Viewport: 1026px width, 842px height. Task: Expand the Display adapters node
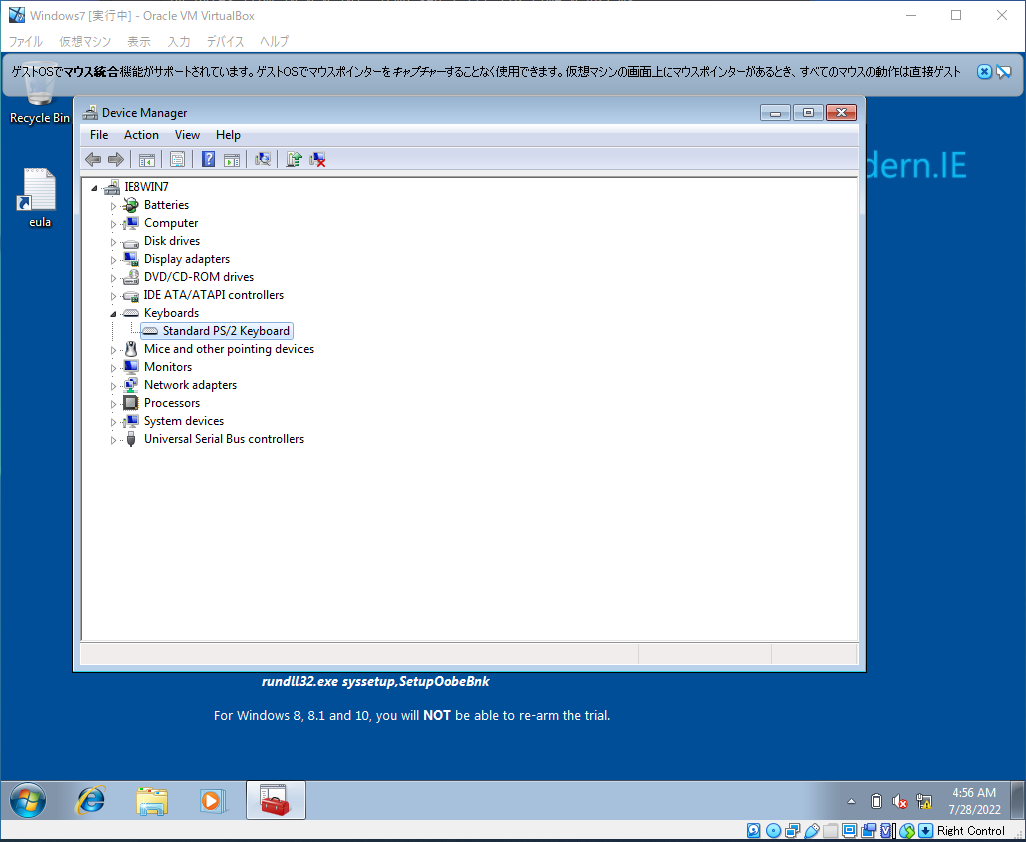click(x=113, y=260)
